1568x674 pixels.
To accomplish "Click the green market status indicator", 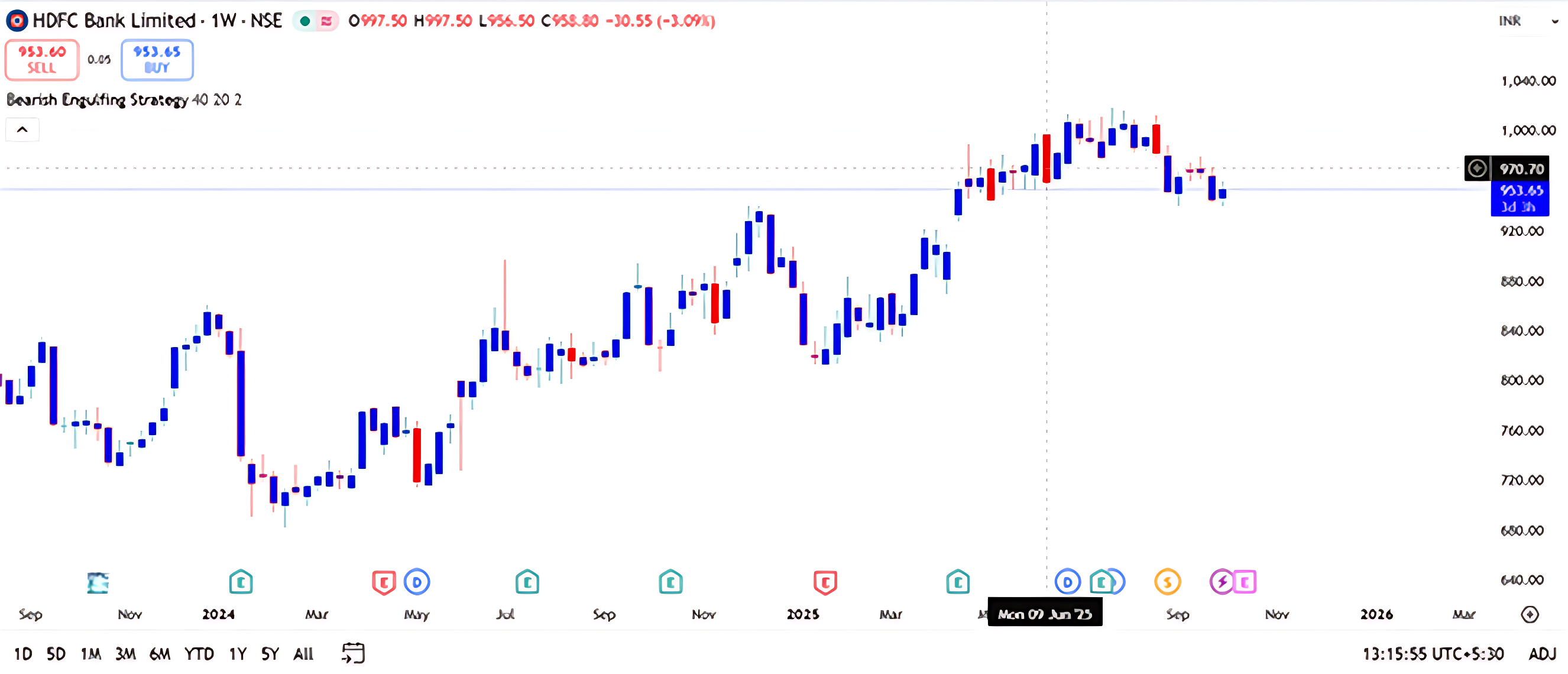I will pyautogui.click(x=305, y=21).
